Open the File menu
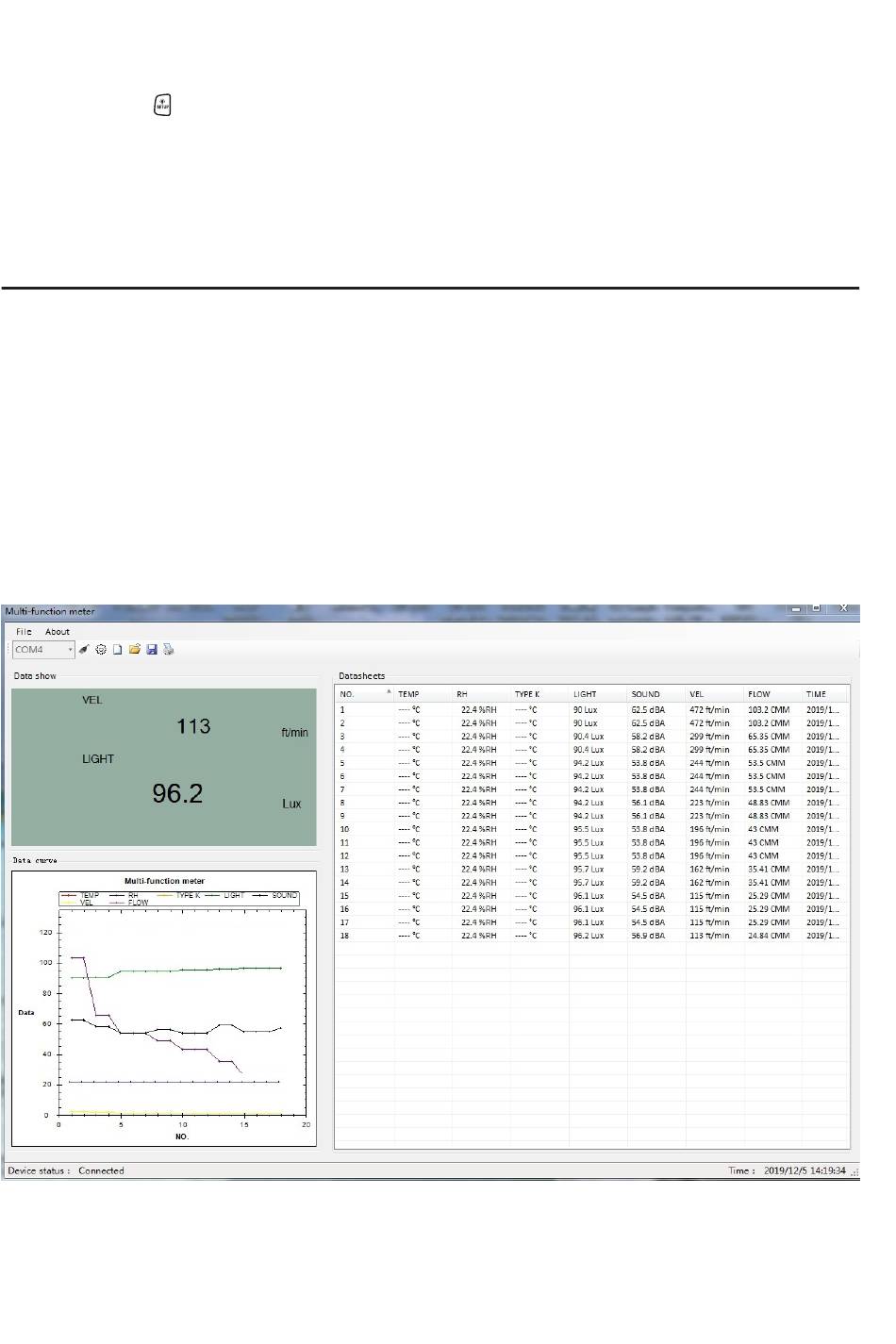Viewport: 896px width, 1344px height. 24,632
